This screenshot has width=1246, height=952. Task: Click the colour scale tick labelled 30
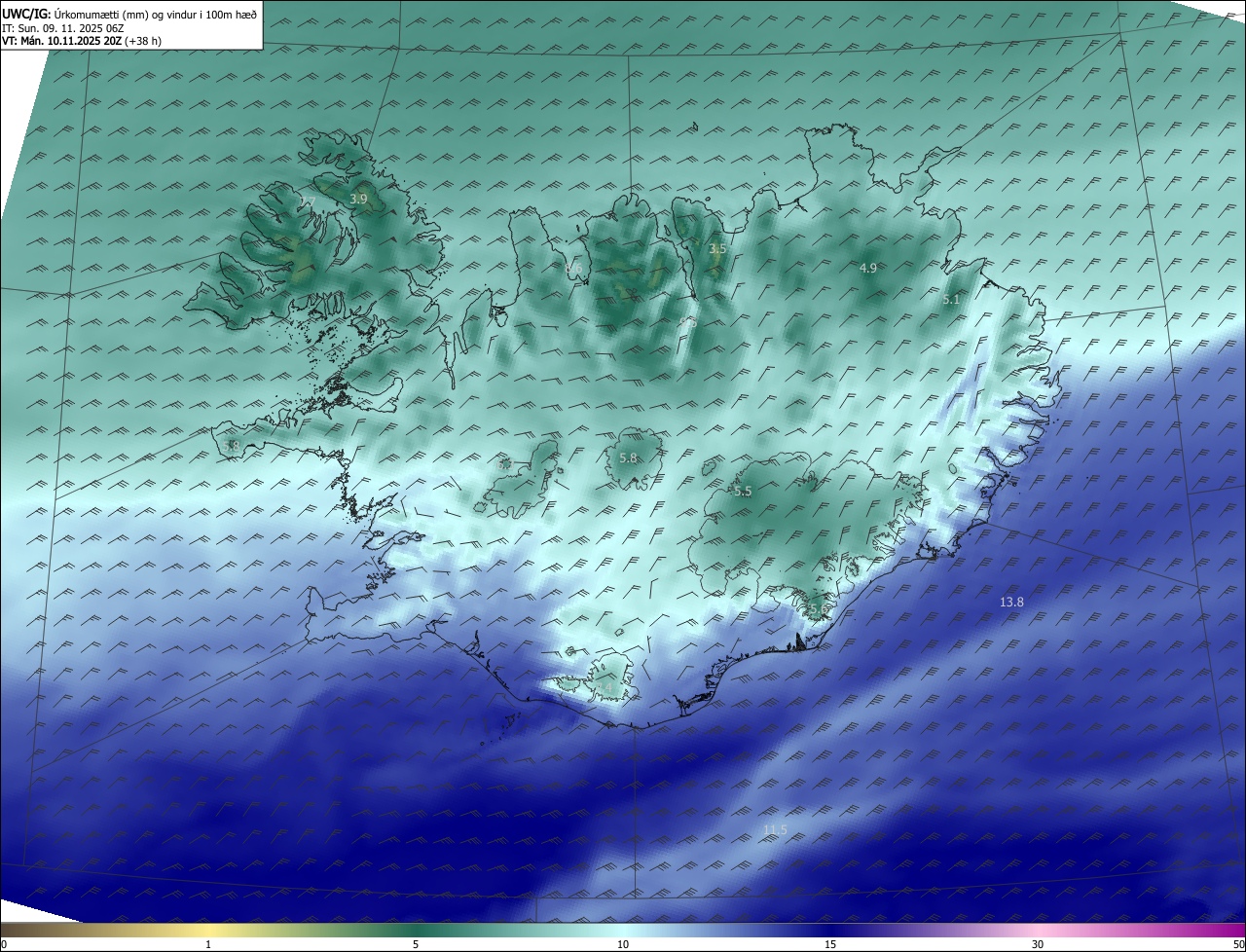click(1038, 944)
